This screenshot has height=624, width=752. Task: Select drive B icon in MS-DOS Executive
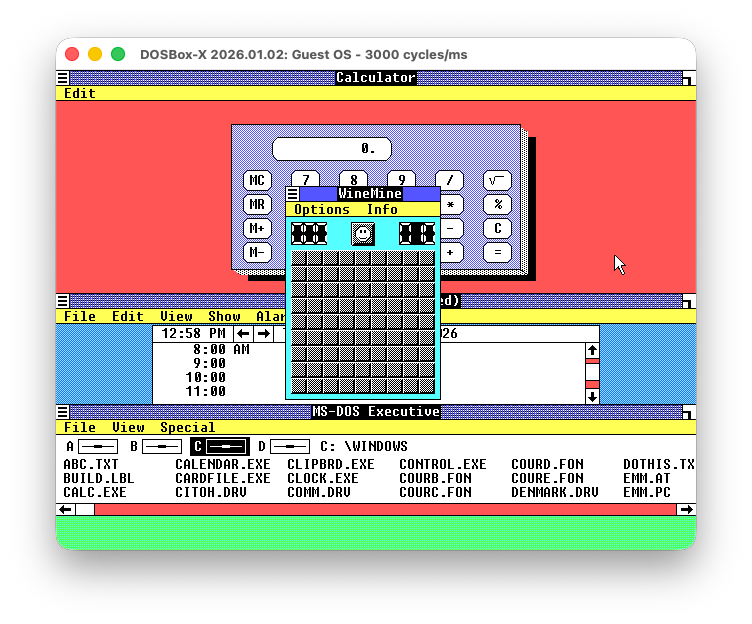click(161, 446)
